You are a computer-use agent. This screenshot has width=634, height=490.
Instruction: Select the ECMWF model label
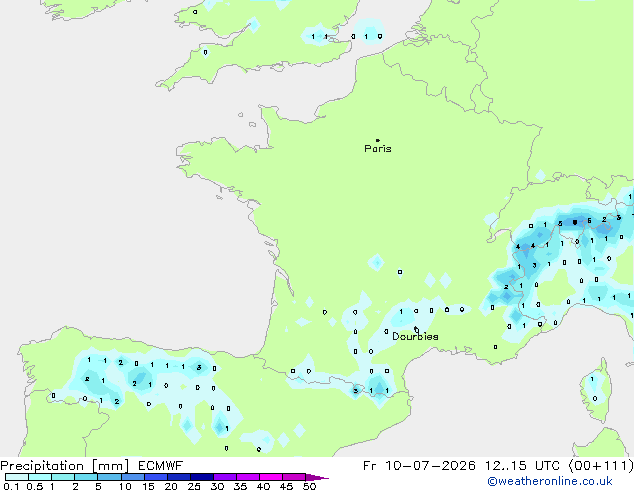pyautogui.click(x=161, y=466)
